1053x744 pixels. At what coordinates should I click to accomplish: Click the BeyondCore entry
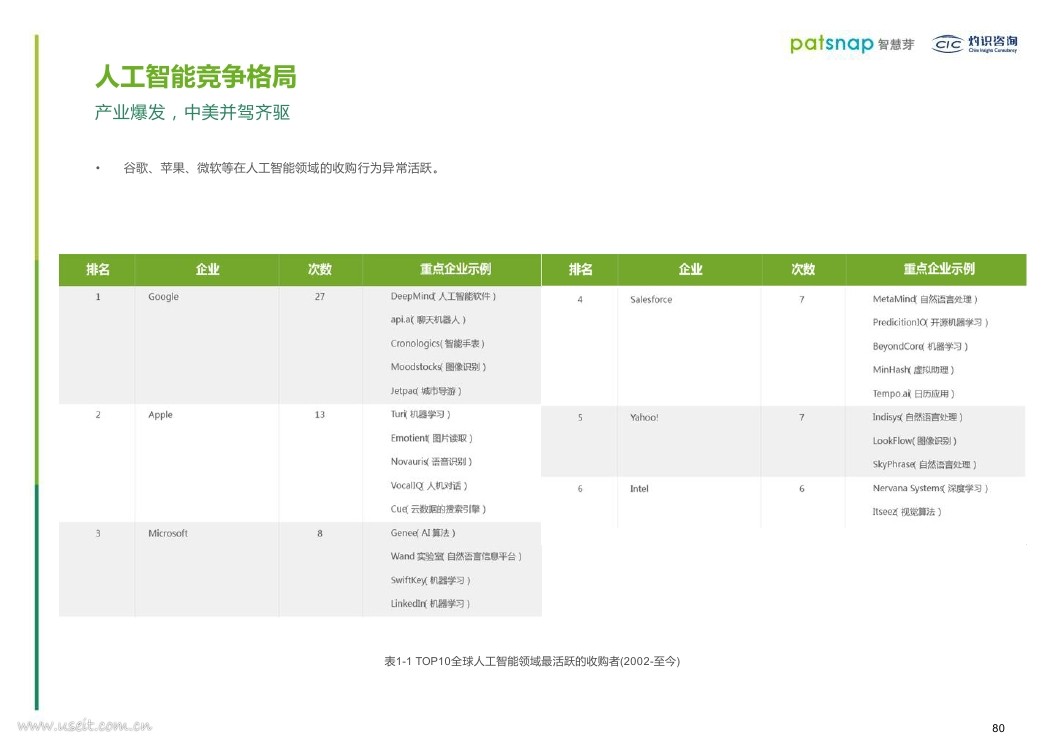[x=920, y=346]
